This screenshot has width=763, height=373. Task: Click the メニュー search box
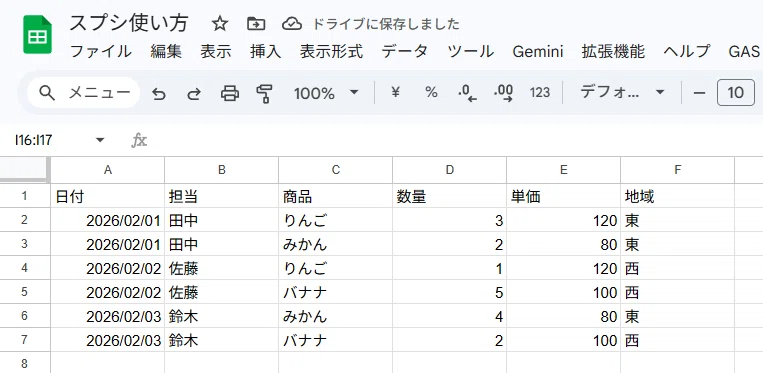(x=83, y=92)
